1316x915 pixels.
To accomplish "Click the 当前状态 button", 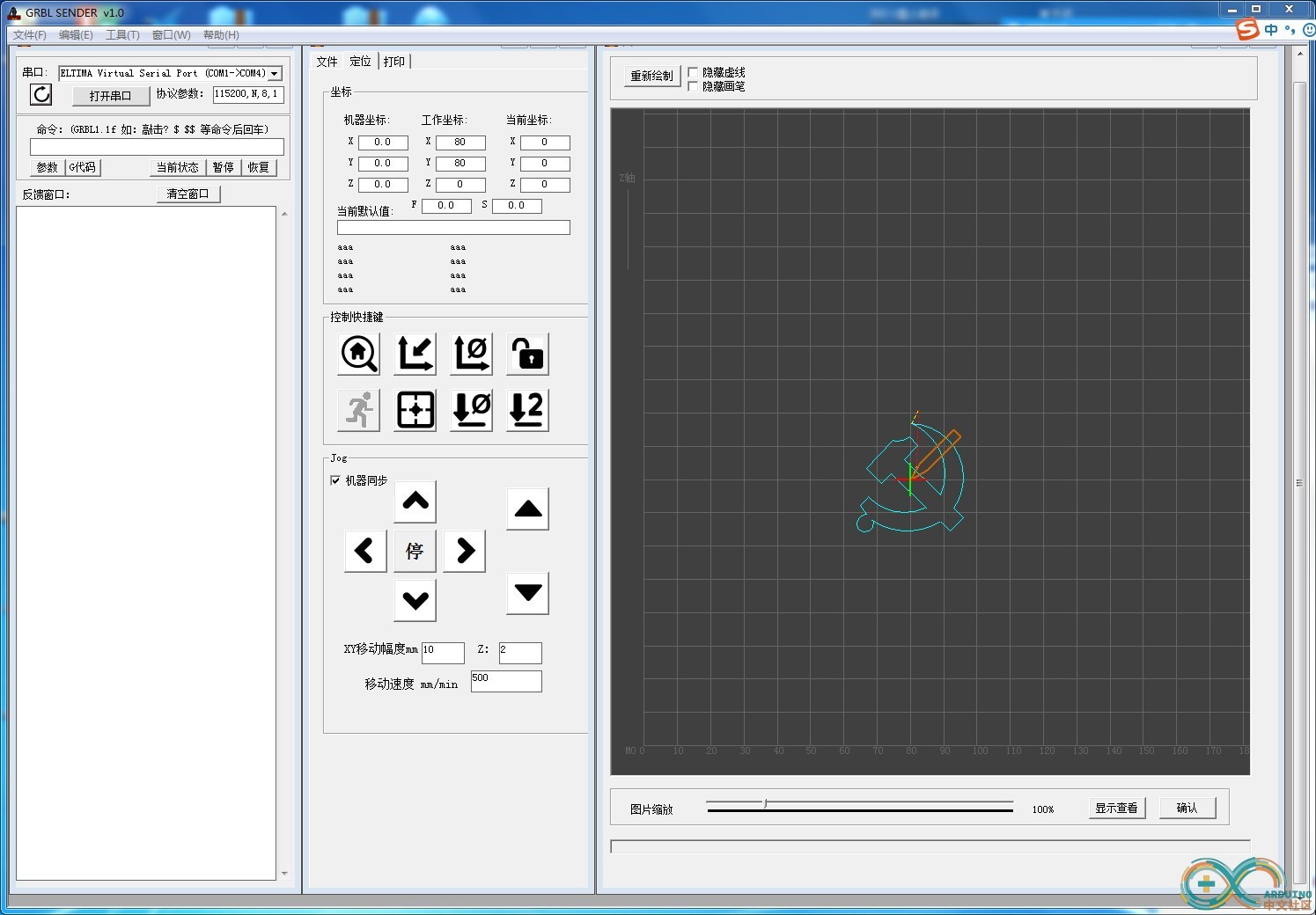I will [177, 167].
